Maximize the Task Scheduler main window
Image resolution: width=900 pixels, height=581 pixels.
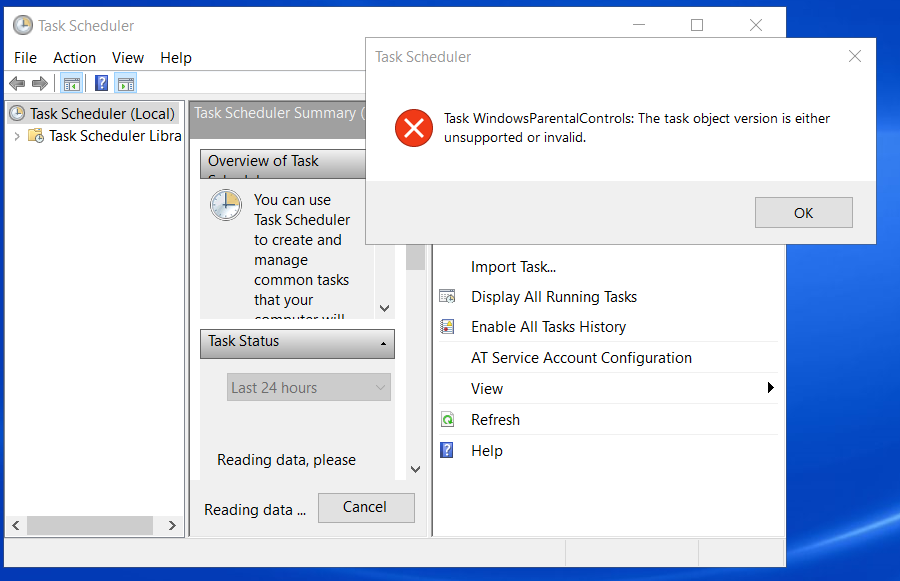coord(697,25)
